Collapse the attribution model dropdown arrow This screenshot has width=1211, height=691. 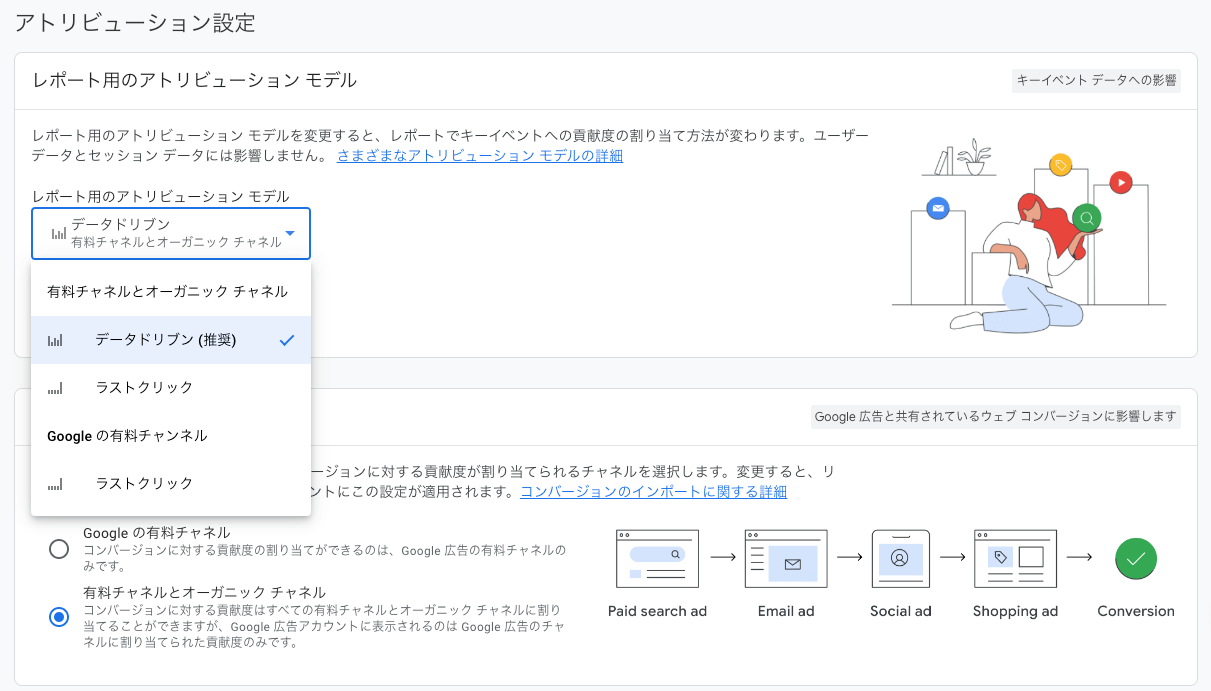pos(290,234)
